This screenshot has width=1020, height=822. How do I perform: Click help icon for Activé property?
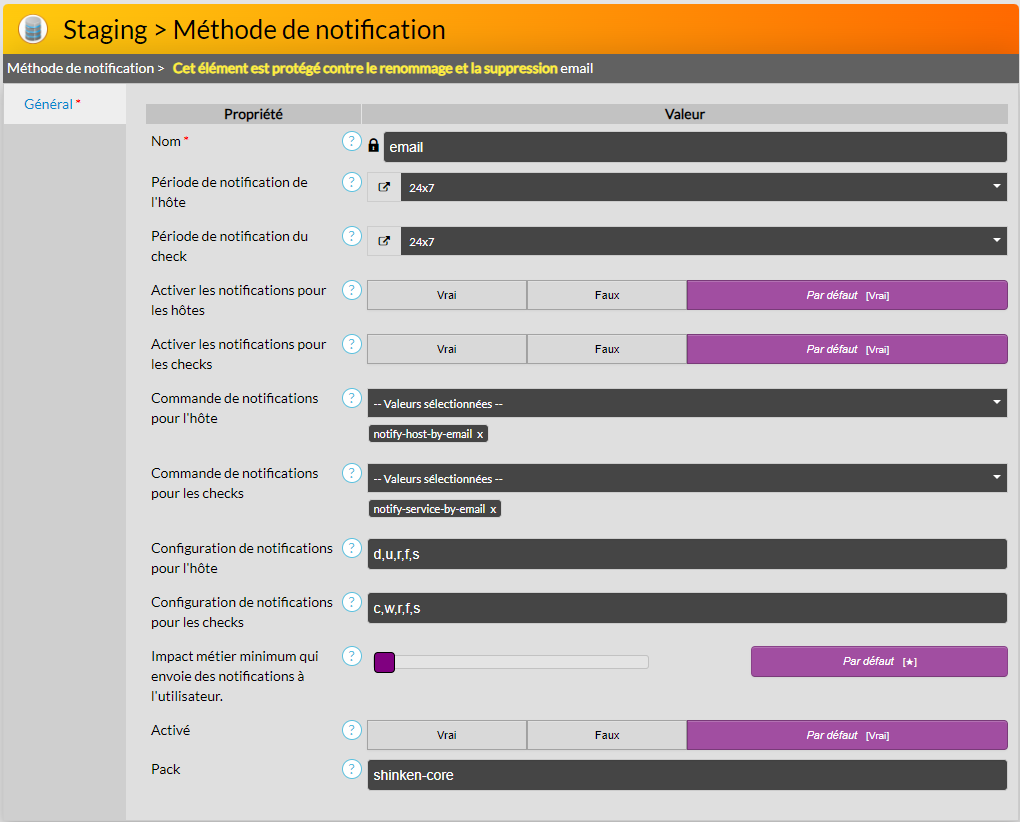click(351, 730)
